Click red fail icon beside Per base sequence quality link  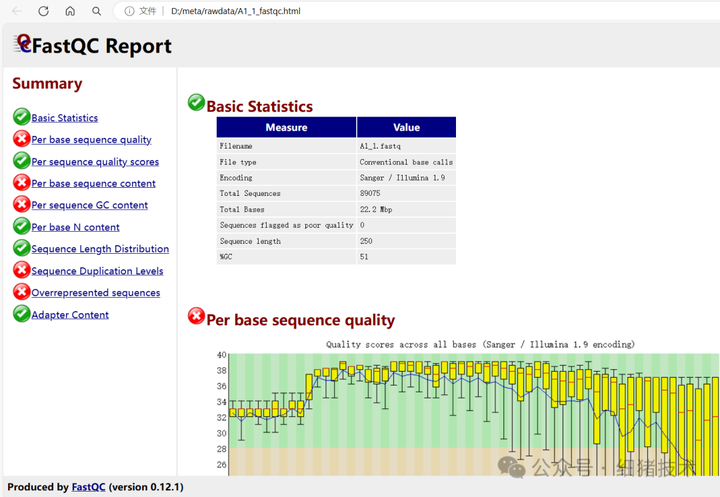(x=22, y=139)
